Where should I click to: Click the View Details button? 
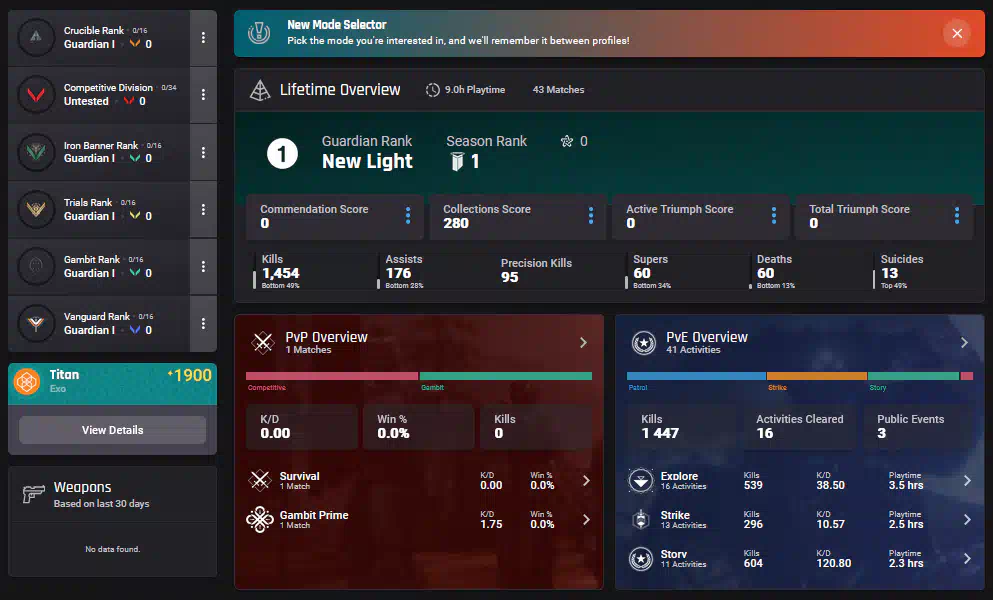pos(113,430)
